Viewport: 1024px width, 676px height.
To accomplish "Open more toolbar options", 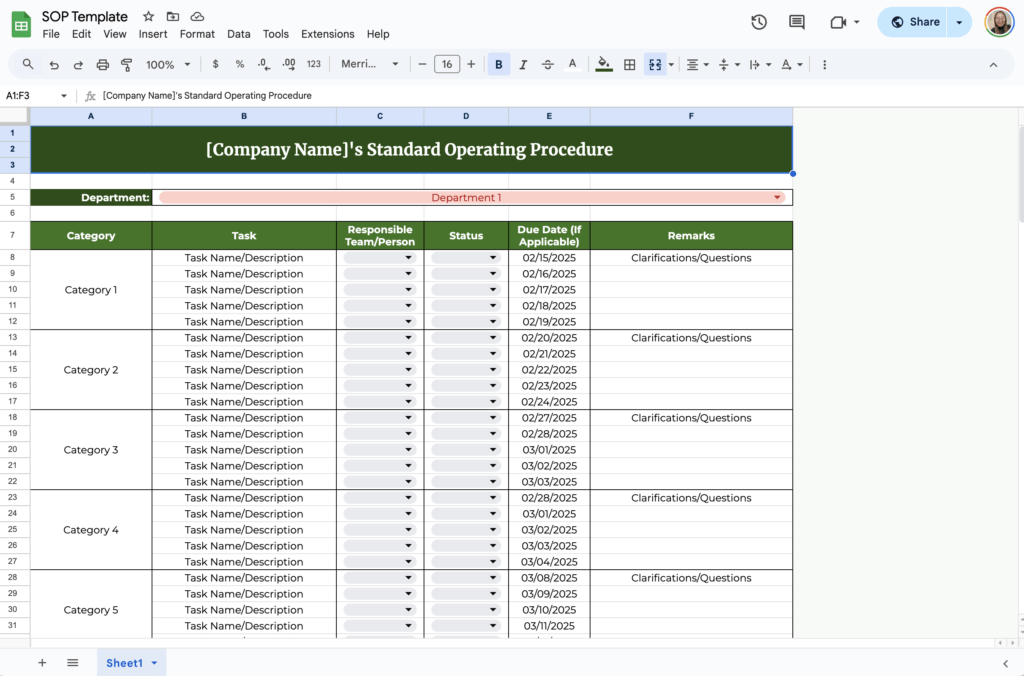I will [x=824, y=64].
